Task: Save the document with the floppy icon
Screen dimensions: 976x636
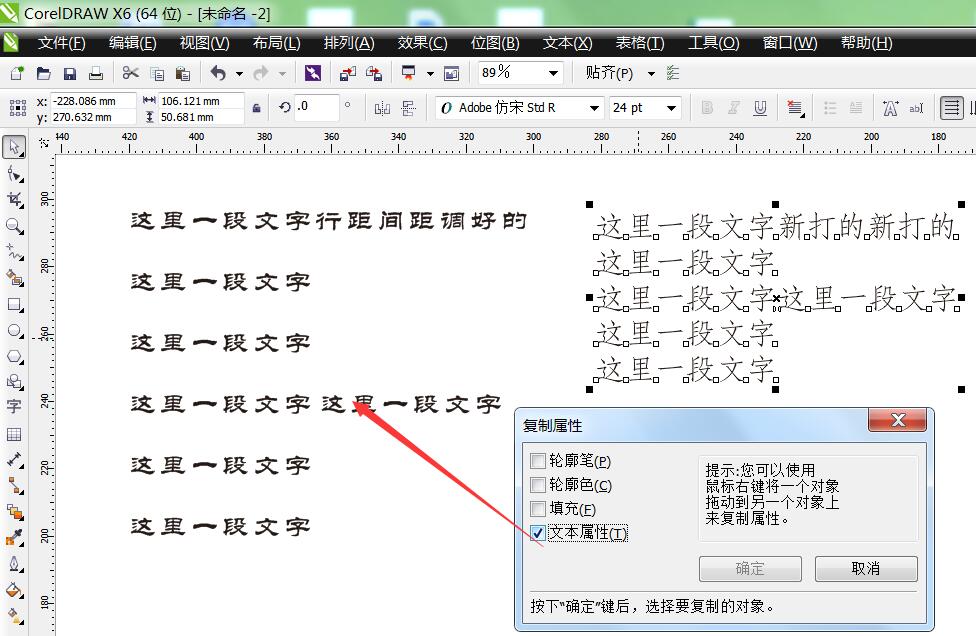Action: 70,73
